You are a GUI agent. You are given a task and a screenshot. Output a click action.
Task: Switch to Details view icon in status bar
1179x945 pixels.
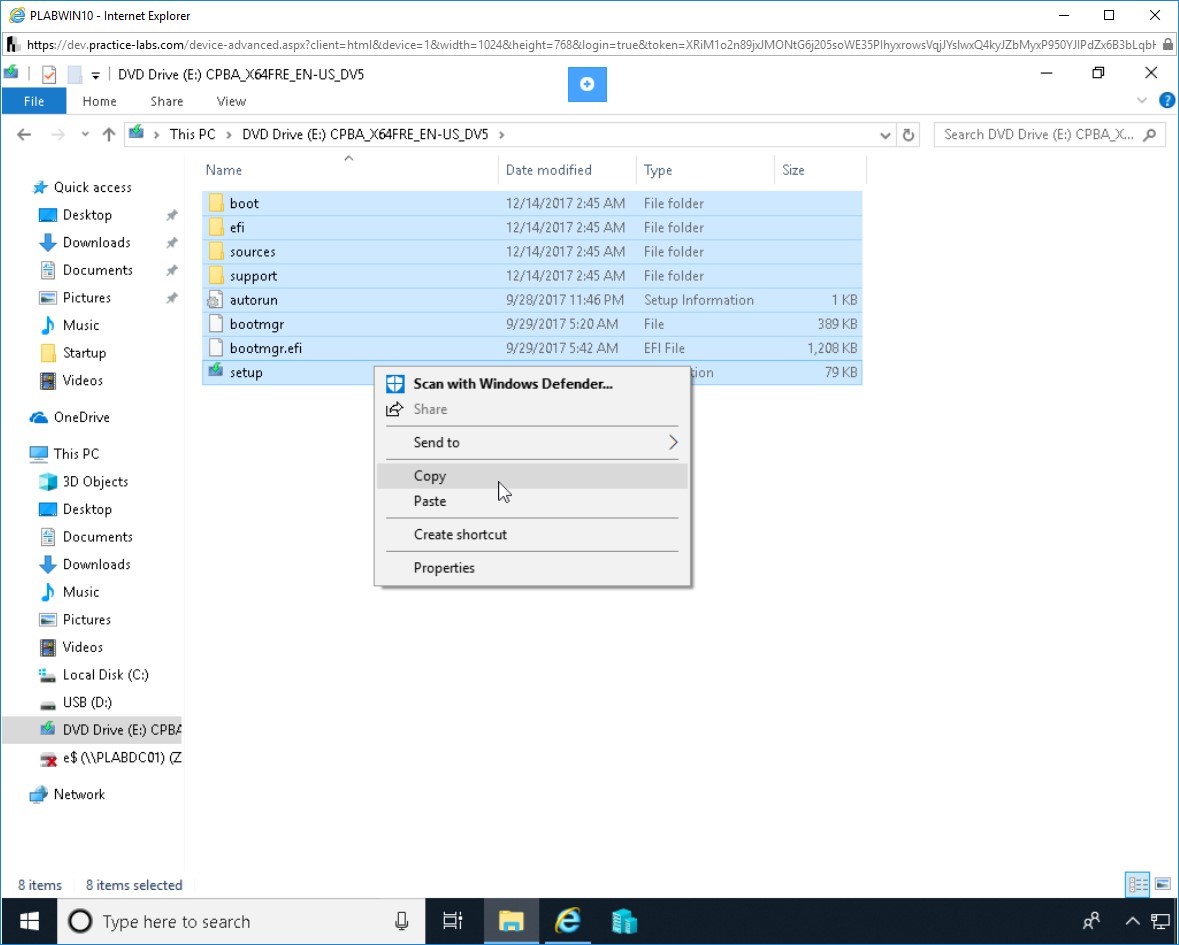pyautogui.click(x=1137, y=884)
